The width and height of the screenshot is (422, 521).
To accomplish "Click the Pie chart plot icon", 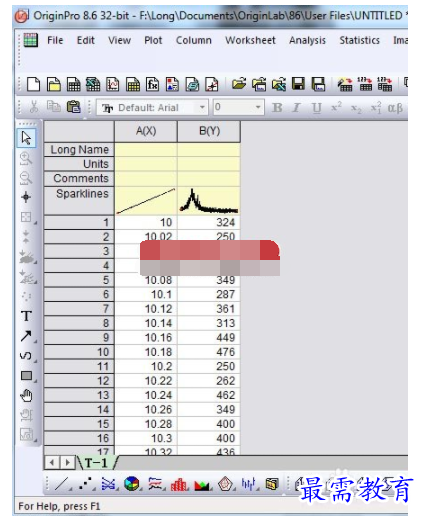I will click(131, 484).
